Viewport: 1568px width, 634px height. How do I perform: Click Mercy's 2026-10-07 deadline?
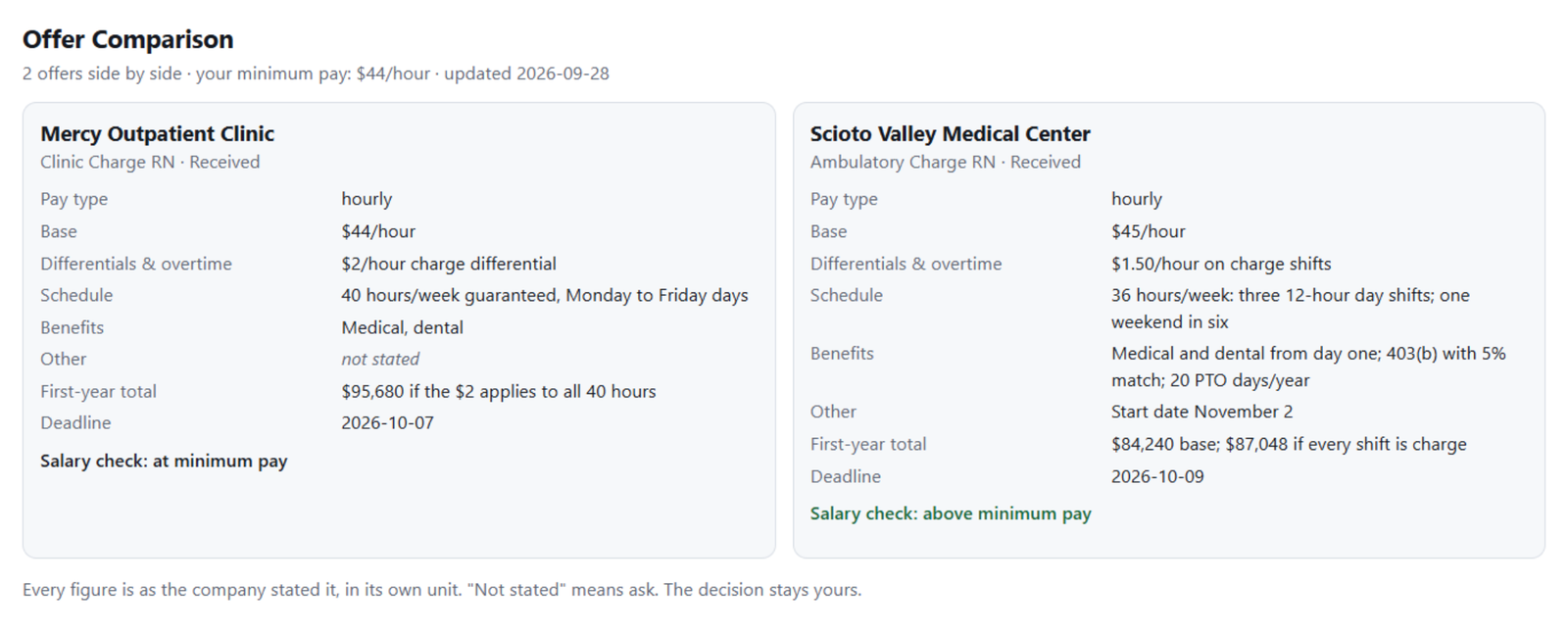pos(387,422)
